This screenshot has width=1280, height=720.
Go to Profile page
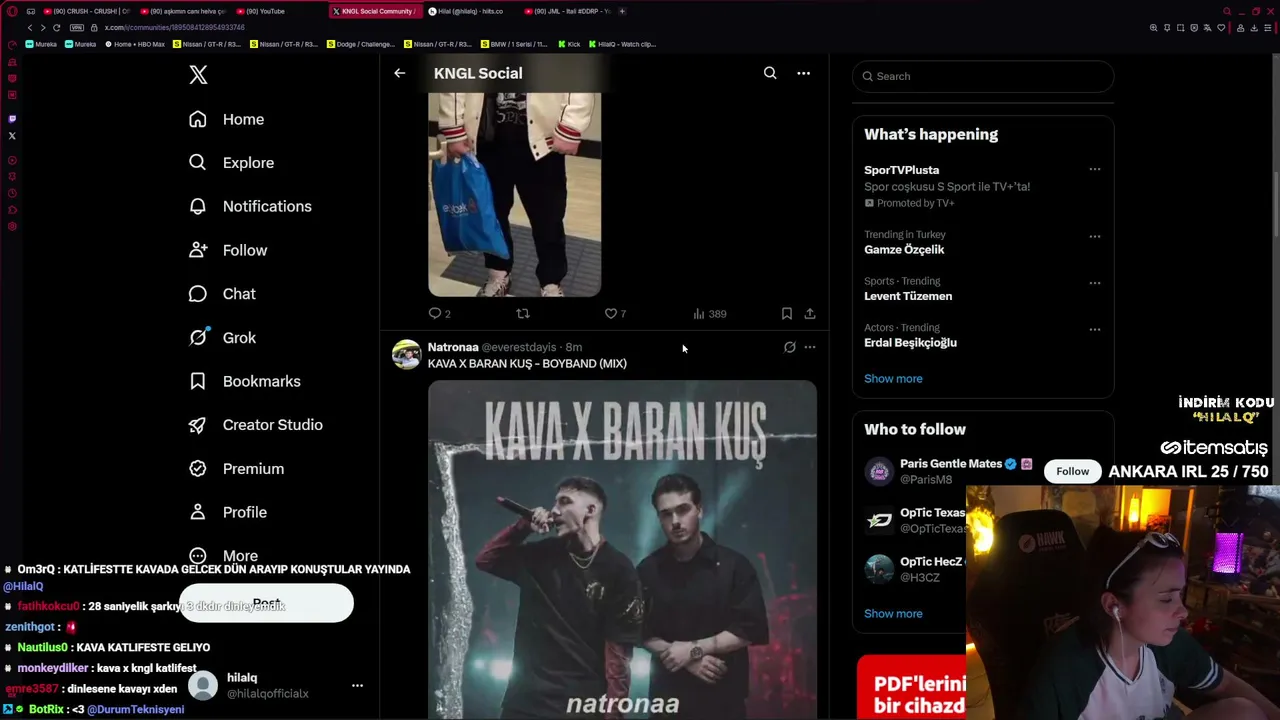[228, 512]
